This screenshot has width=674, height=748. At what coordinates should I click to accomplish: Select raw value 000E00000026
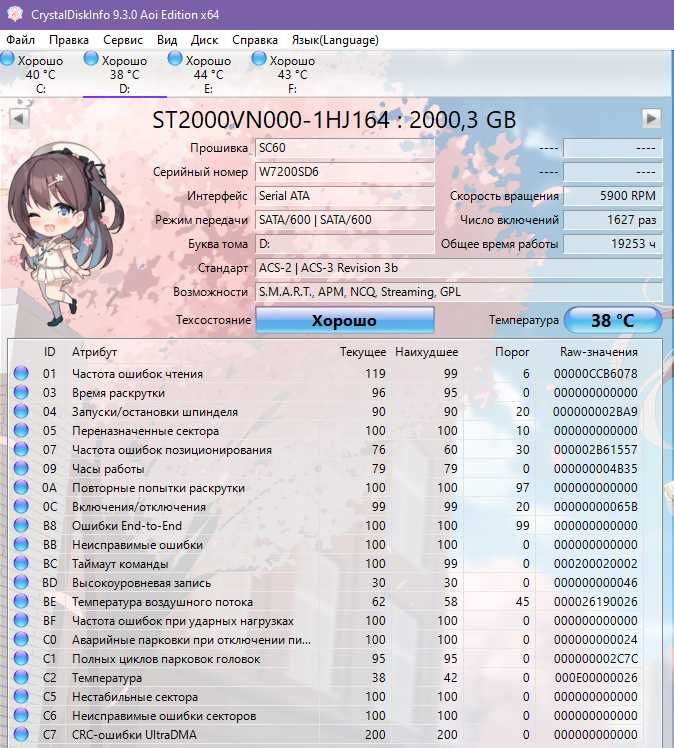click(x=595, y=677)
